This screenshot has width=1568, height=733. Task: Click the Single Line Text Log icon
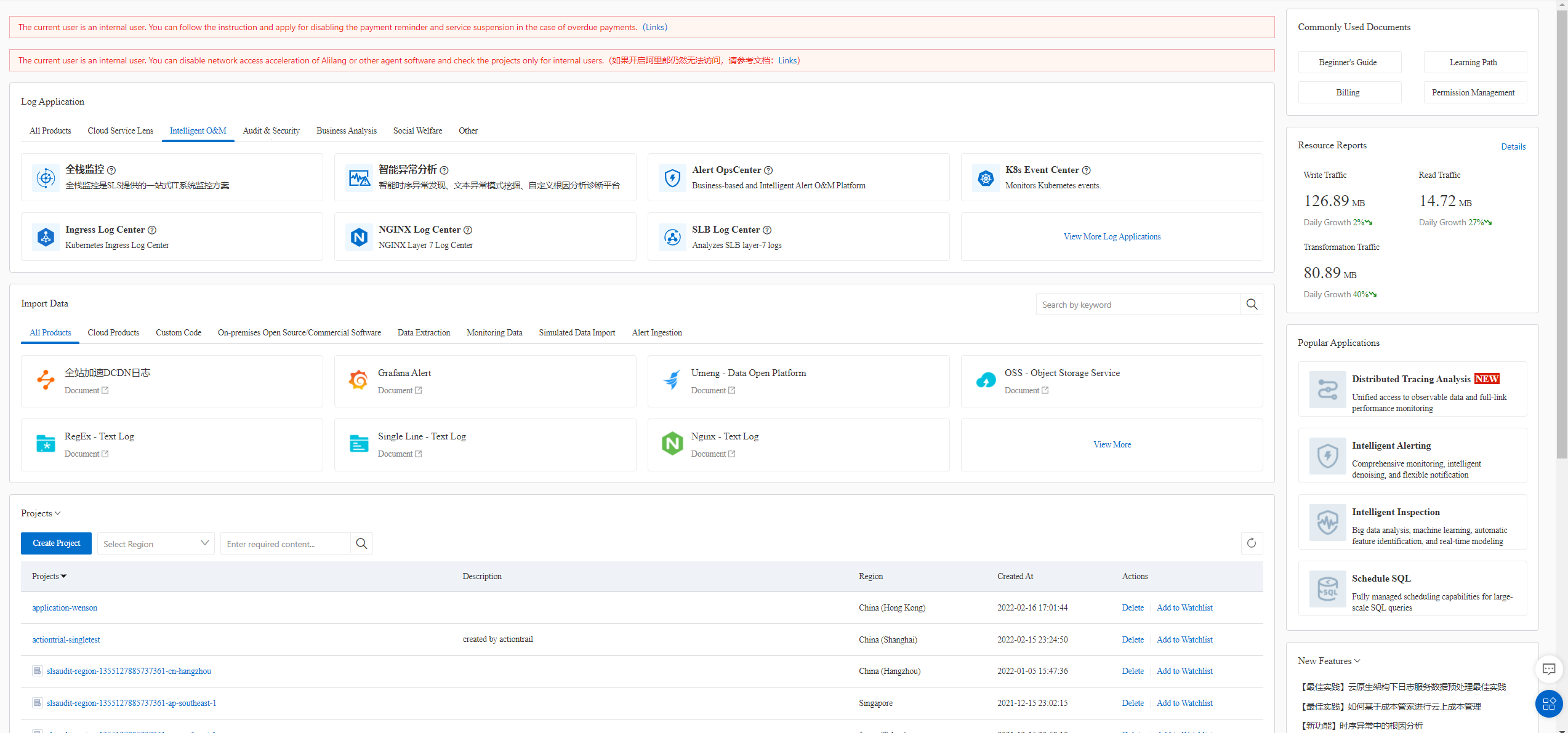tap(358, 443)
